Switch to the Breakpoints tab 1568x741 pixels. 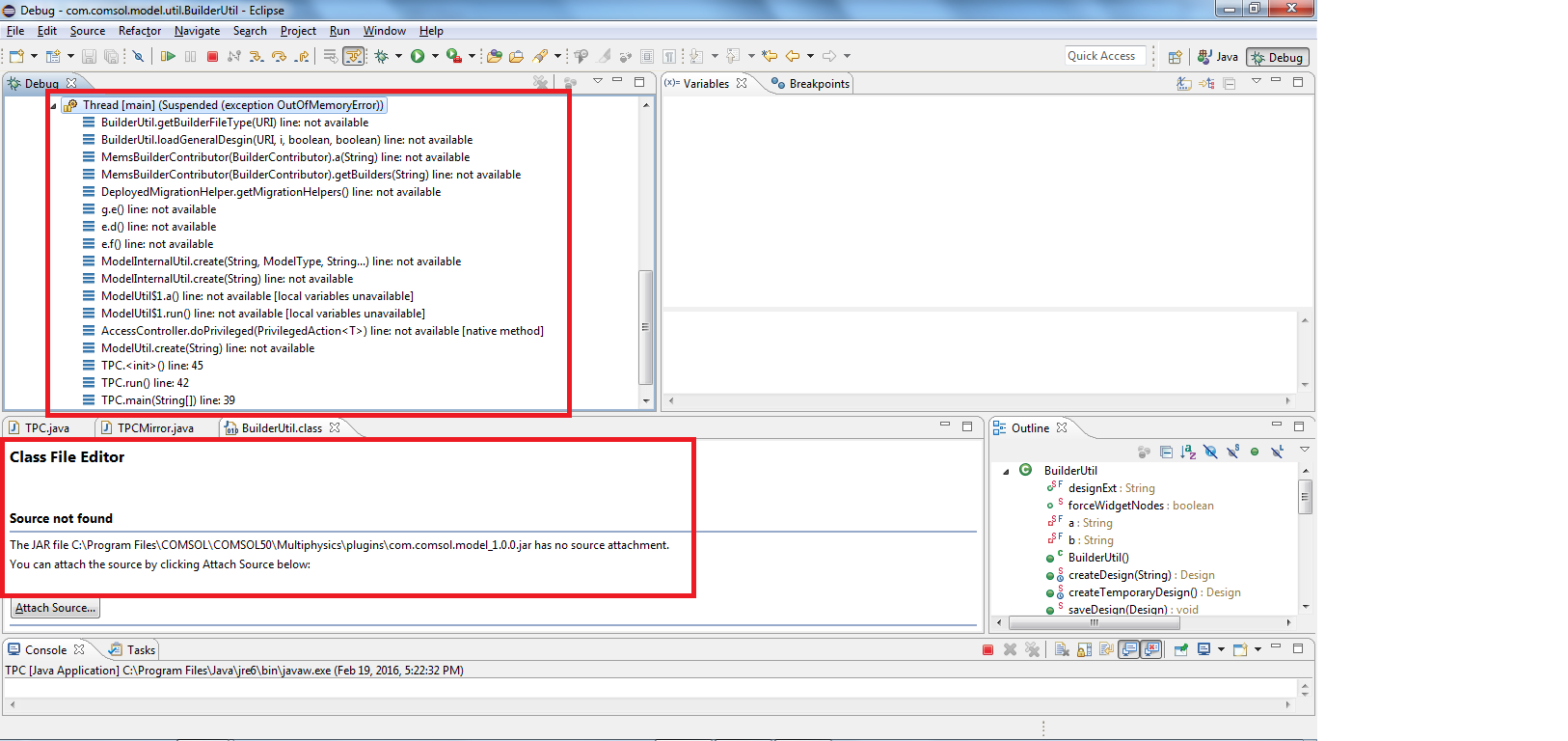810,84
